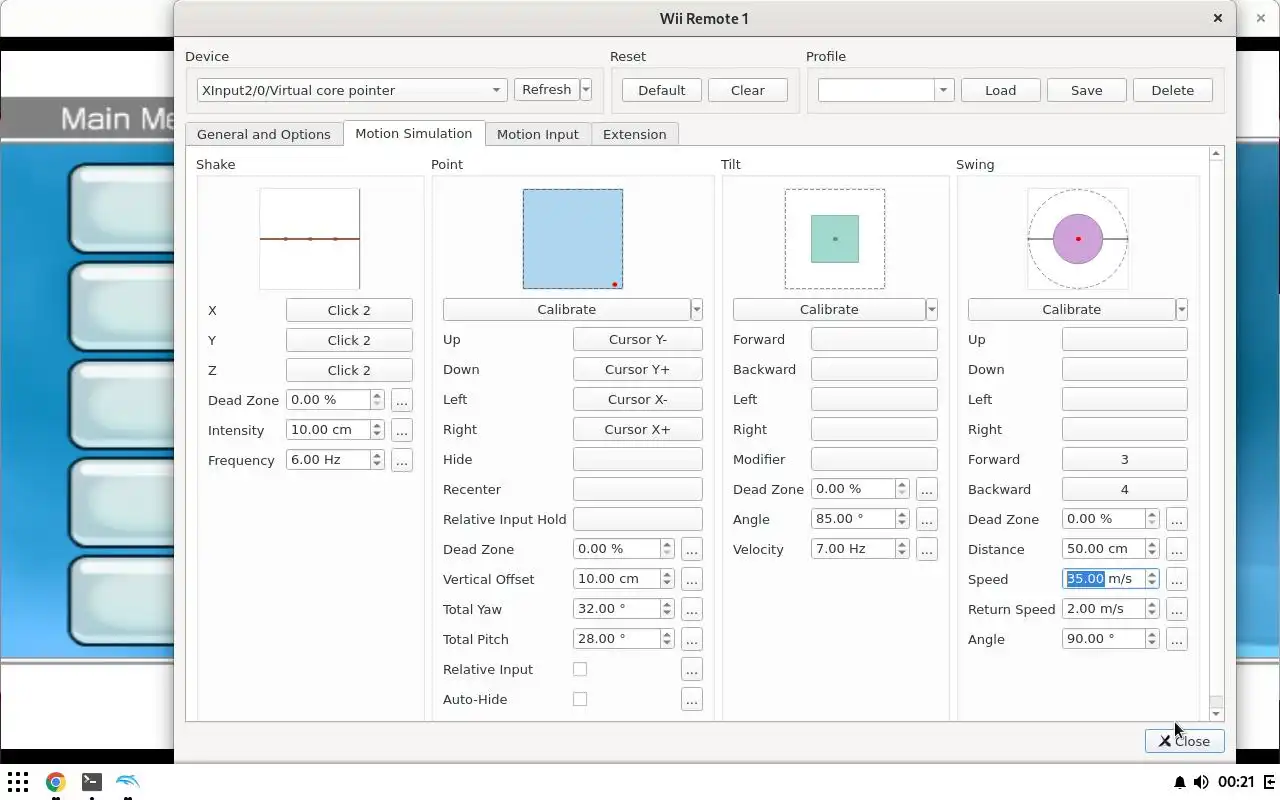Open the Motion Input tab
Image resolution: width=1280 pixels, height=800 pixels.
pyautogui.click(x=538, y=134)
